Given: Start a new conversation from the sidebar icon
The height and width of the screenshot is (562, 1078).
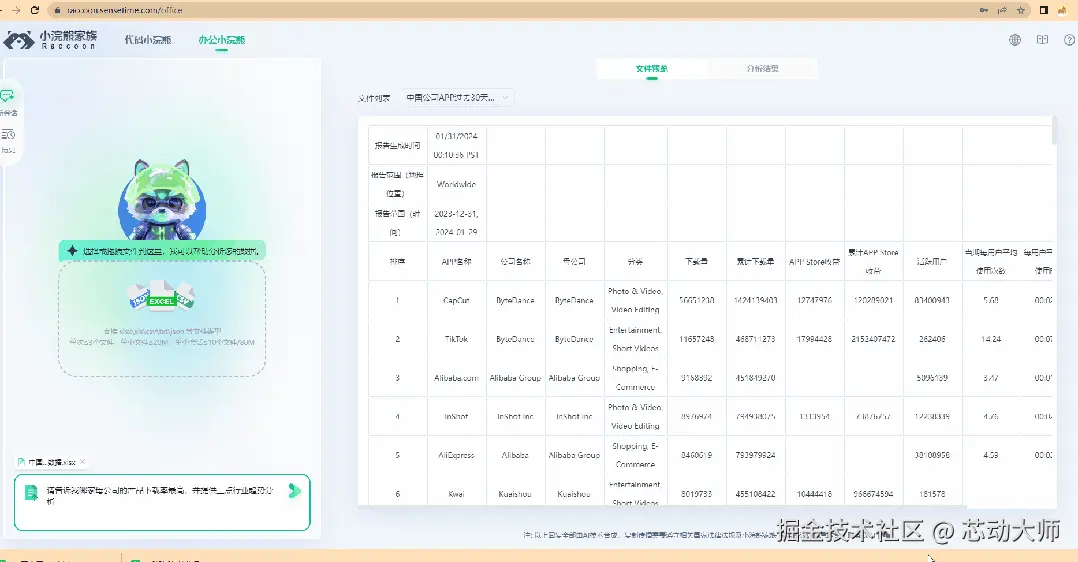Looking at the screenshot, I should click(x=8, y=96).
